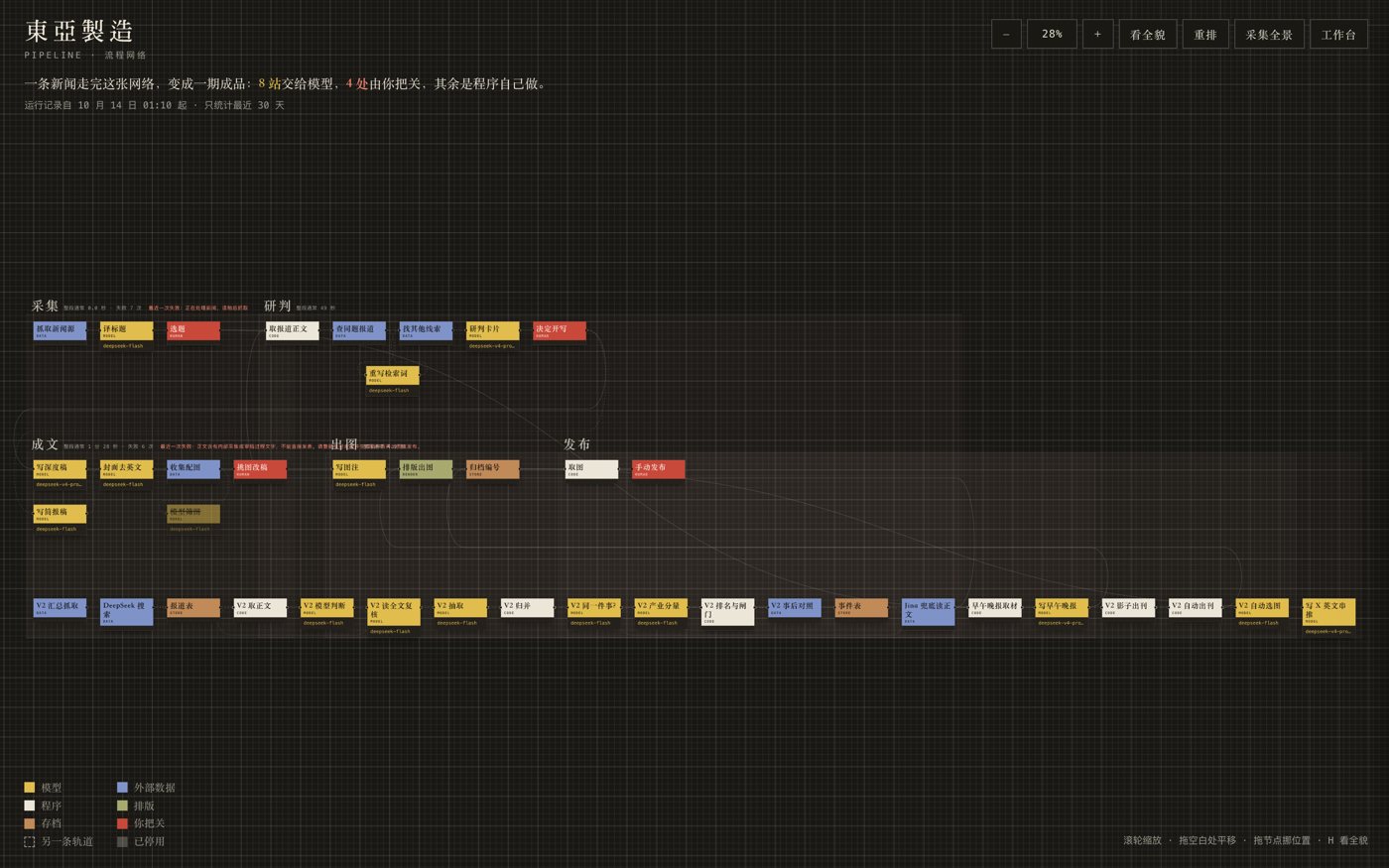The height and width of the screenshot is (868, 1389).
Task: Select the 写 X 英文串推 node
Action: pyautogui.click(x=1328, y=612)
